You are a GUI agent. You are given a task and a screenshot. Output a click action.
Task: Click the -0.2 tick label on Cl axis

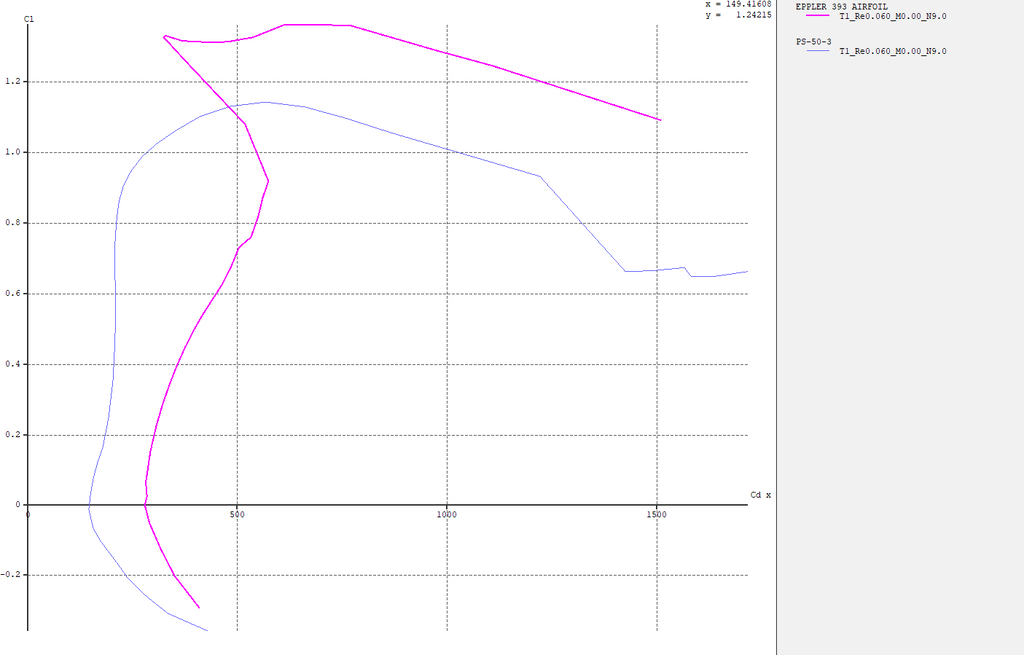11,576
